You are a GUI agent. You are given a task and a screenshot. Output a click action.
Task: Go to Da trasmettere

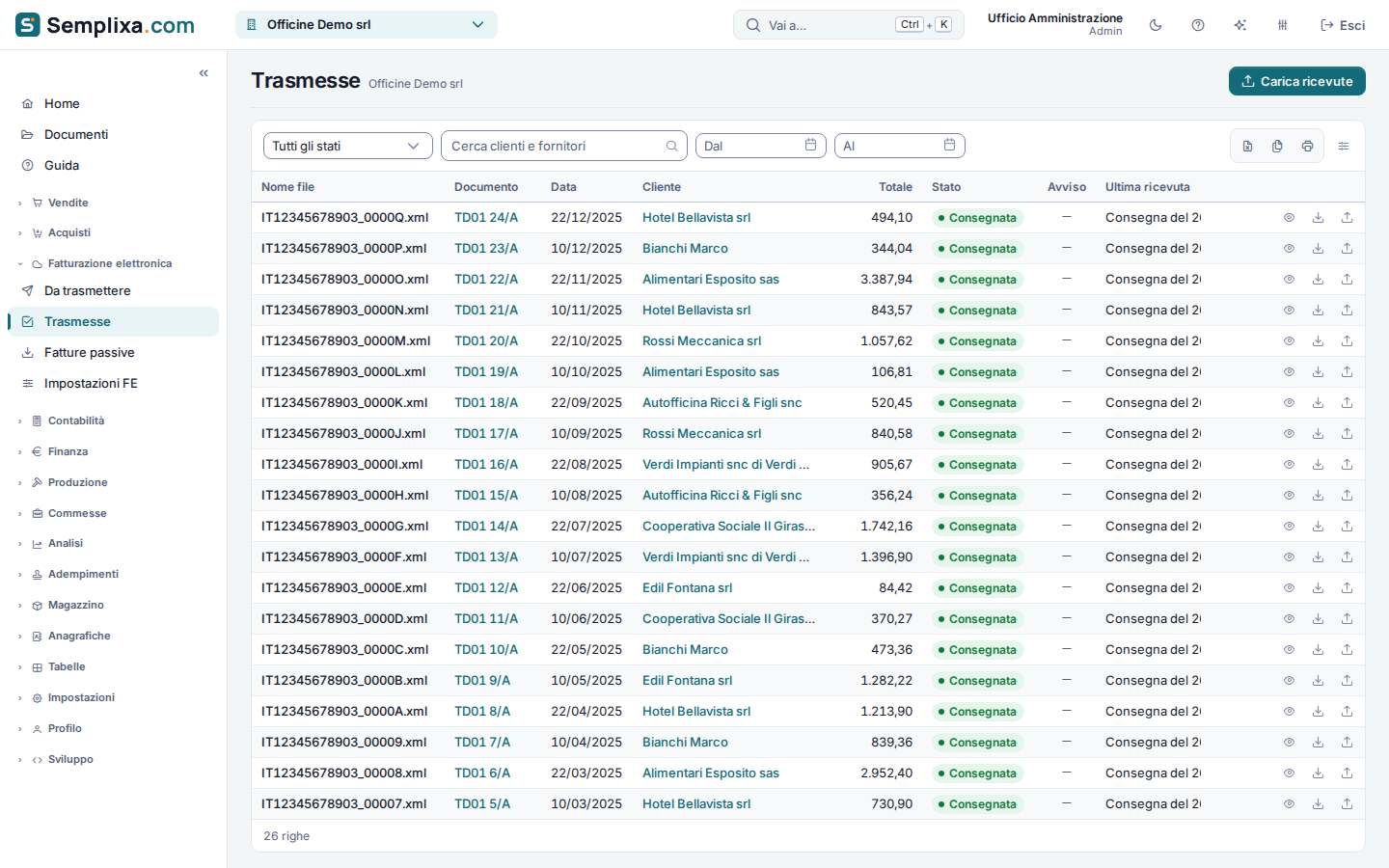(114, 291)
